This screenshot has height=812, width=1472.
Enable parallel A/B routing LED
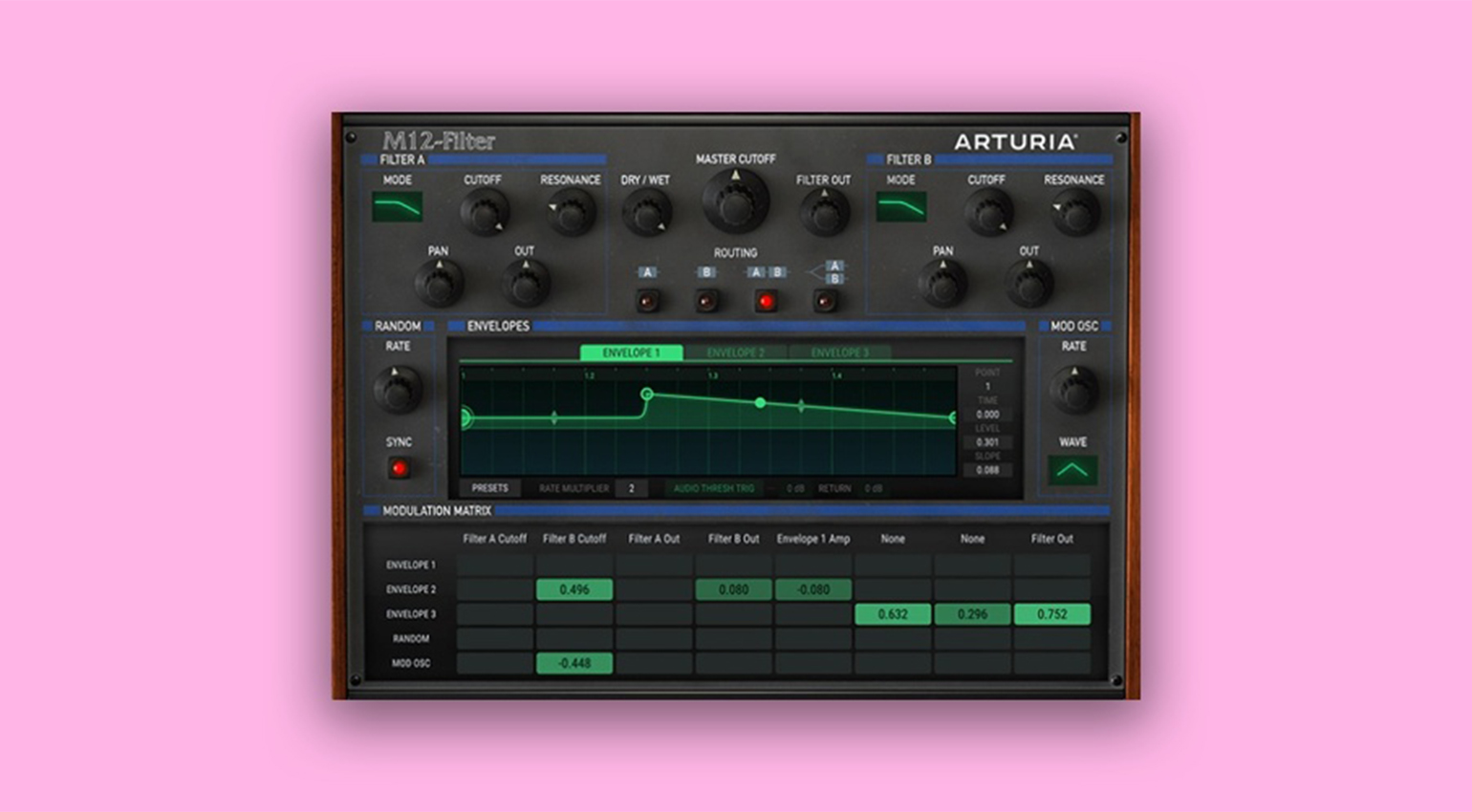pyautogui.click(x=825, y=302)
